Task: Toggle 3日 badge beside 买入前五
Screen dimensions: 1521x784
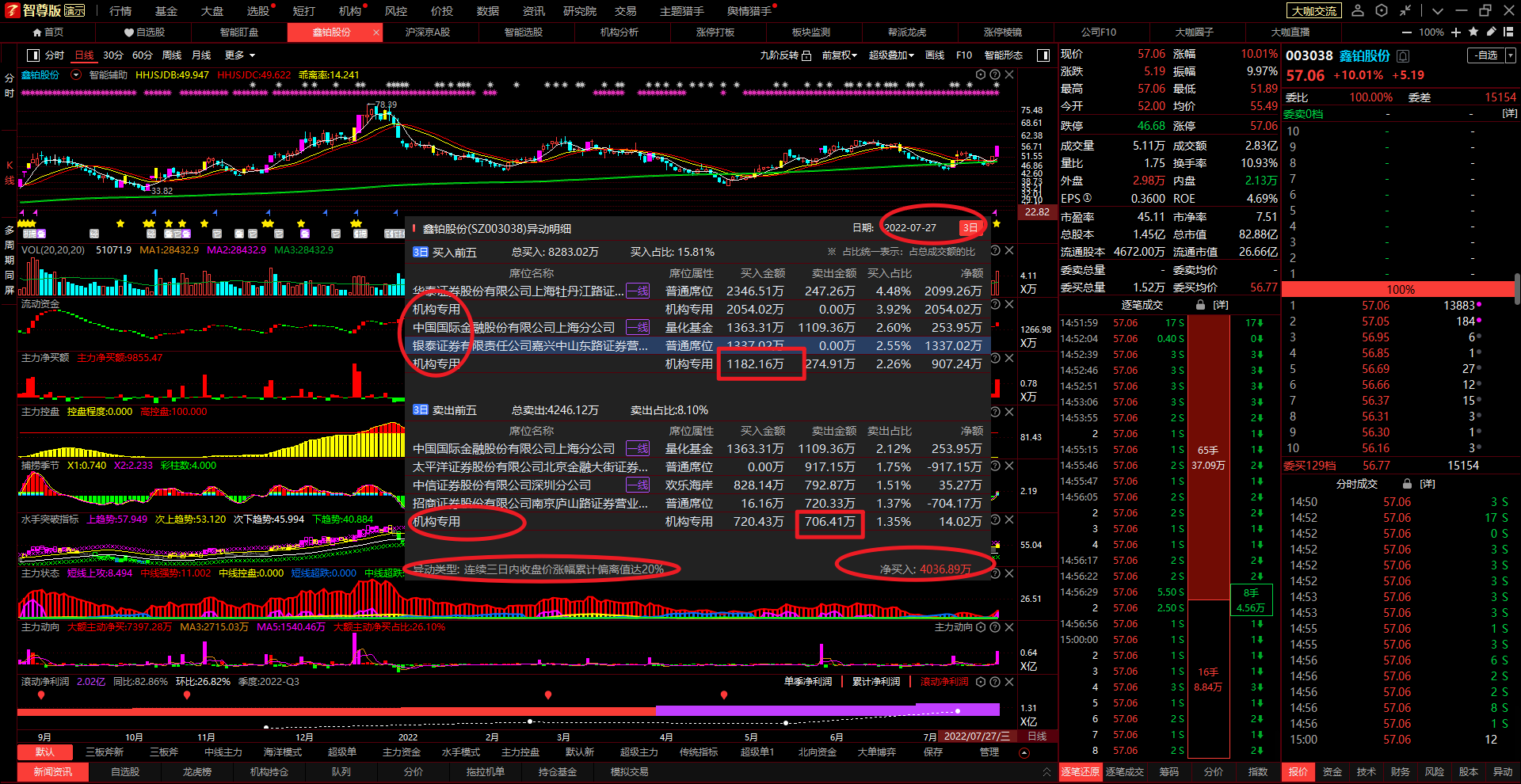Action: tap(420, 252)
